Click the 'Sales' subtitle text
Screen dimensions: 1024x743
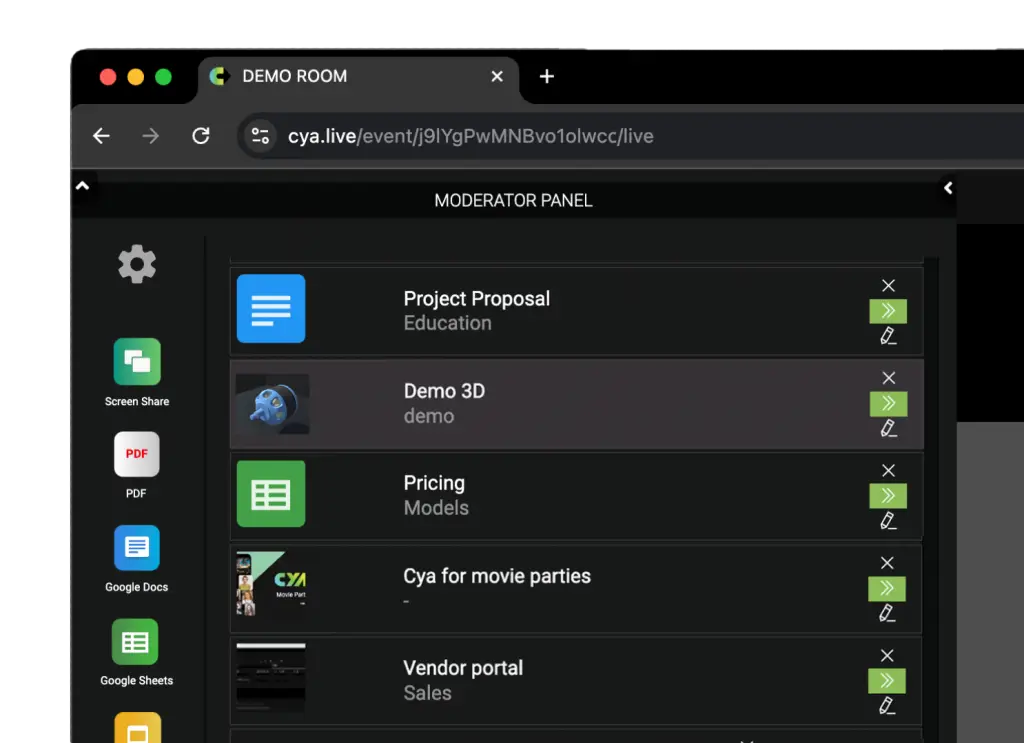click(x=427, y=693)
